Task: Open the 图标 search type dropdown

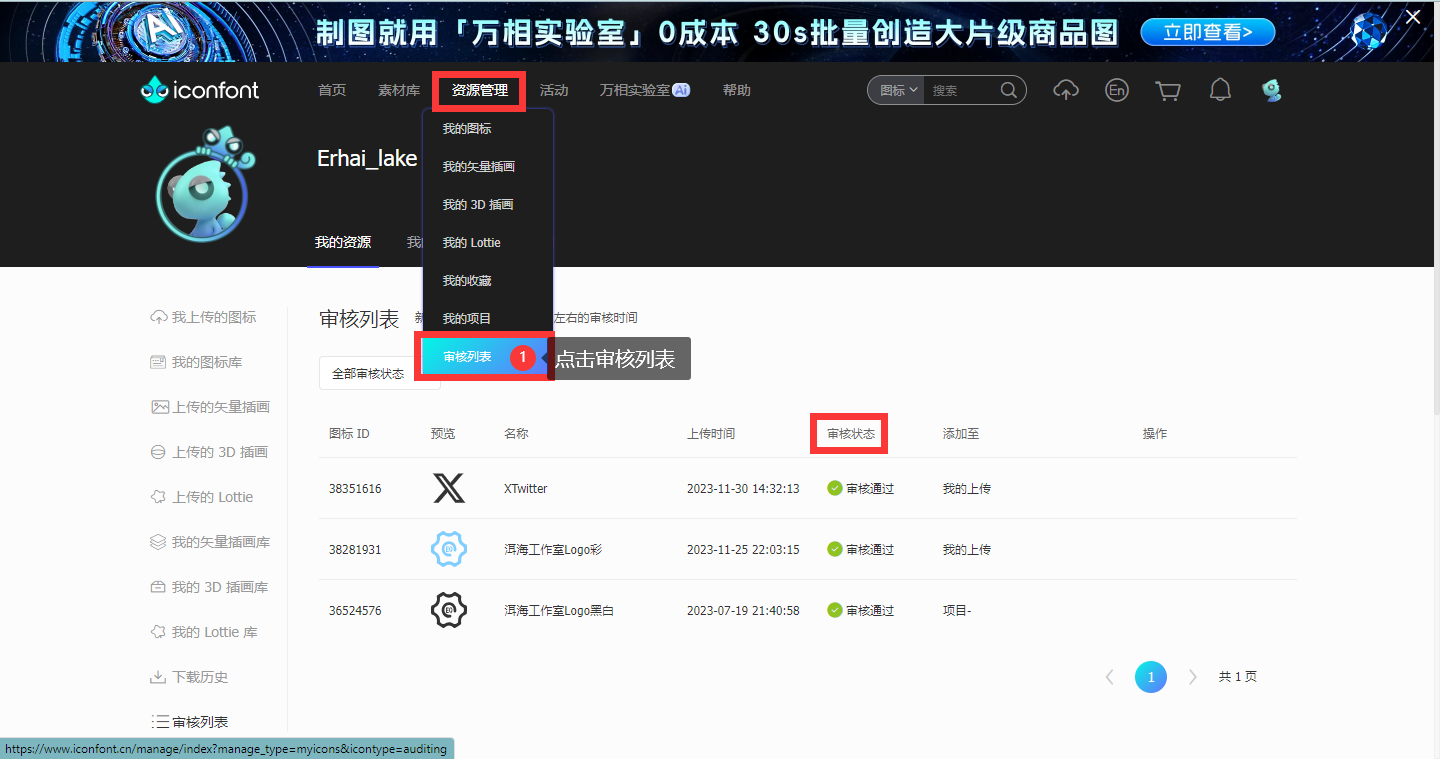Action: (x=897, y=90)
